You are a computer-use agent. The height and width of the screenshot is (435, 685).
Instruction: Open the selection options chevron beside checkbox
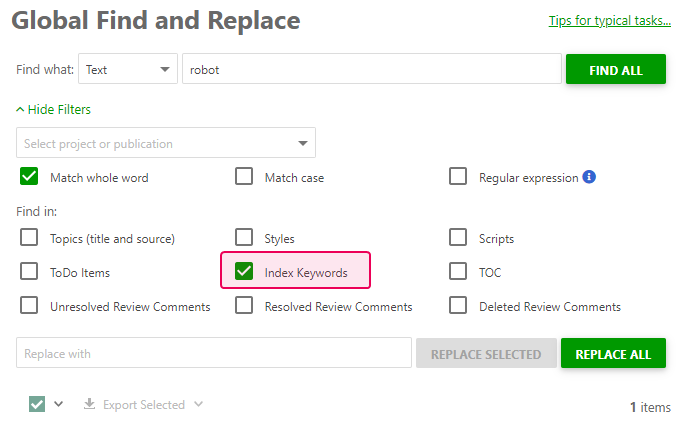tap(59, 404)
